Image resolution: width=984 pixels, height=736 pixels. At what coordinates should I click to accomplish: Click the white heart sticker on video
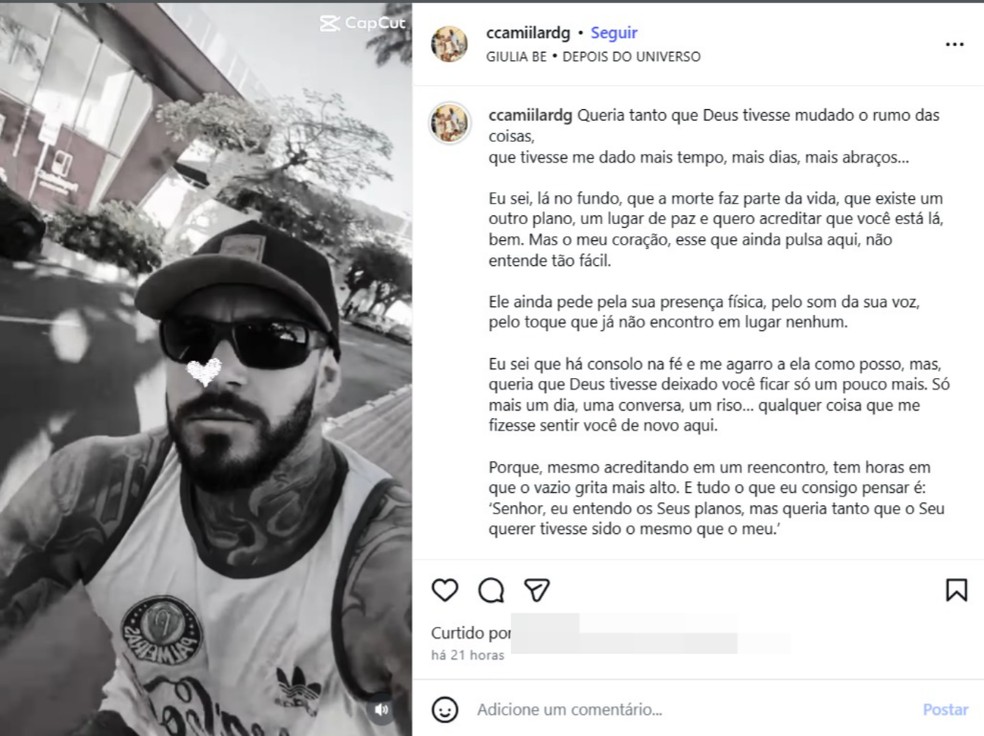pos(205,371)
